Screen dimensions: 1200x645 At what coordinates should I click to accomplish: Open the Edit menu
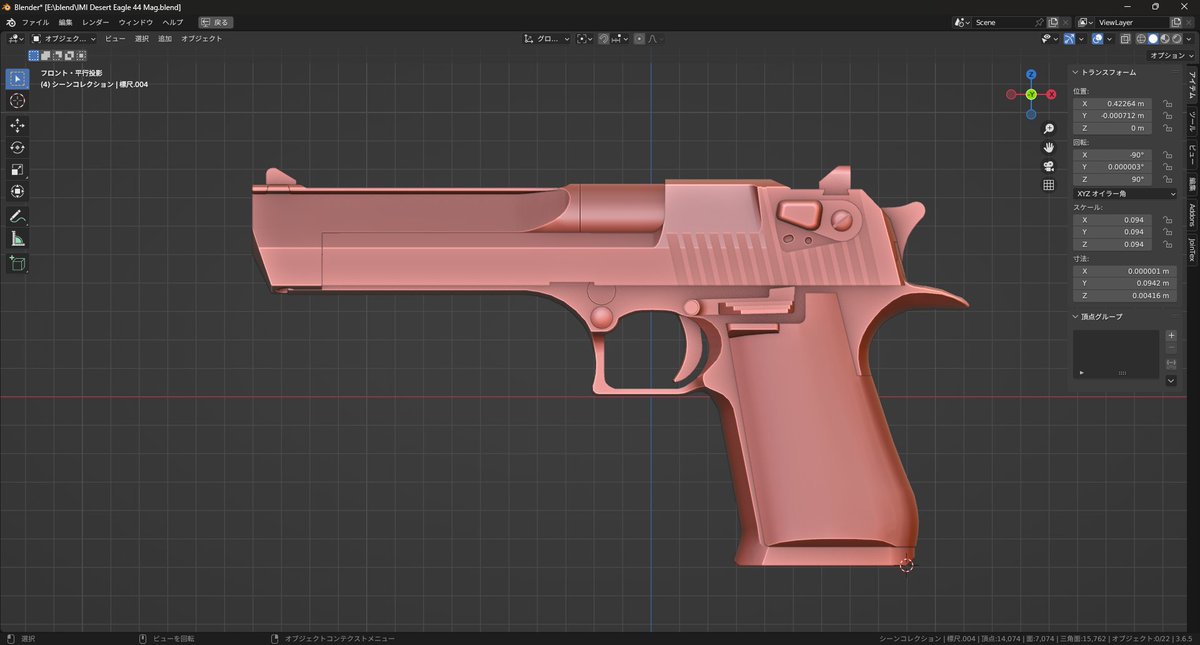tap(65, 22)
